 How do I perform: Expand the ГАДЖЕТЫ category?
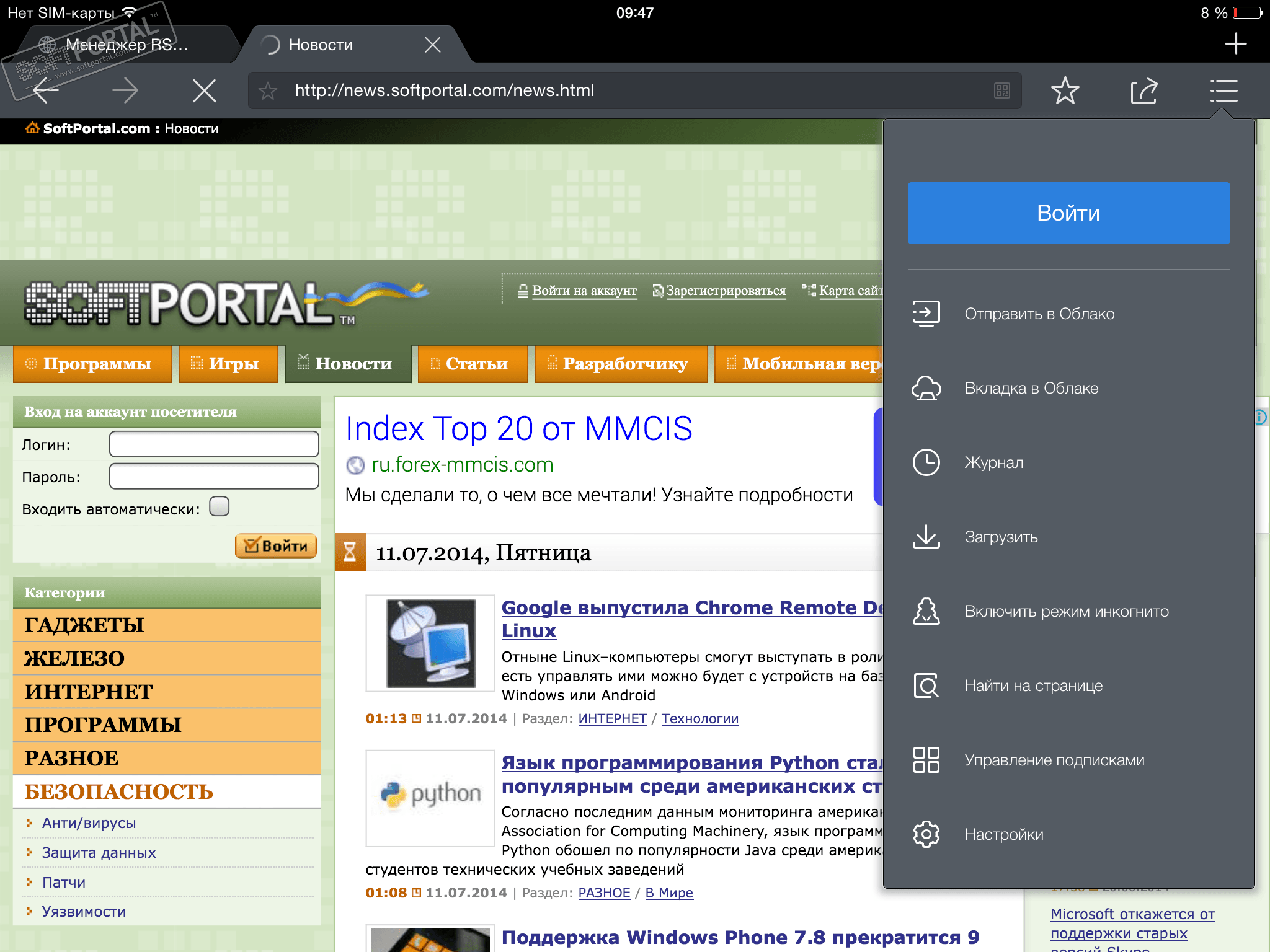tap(84, 625)
